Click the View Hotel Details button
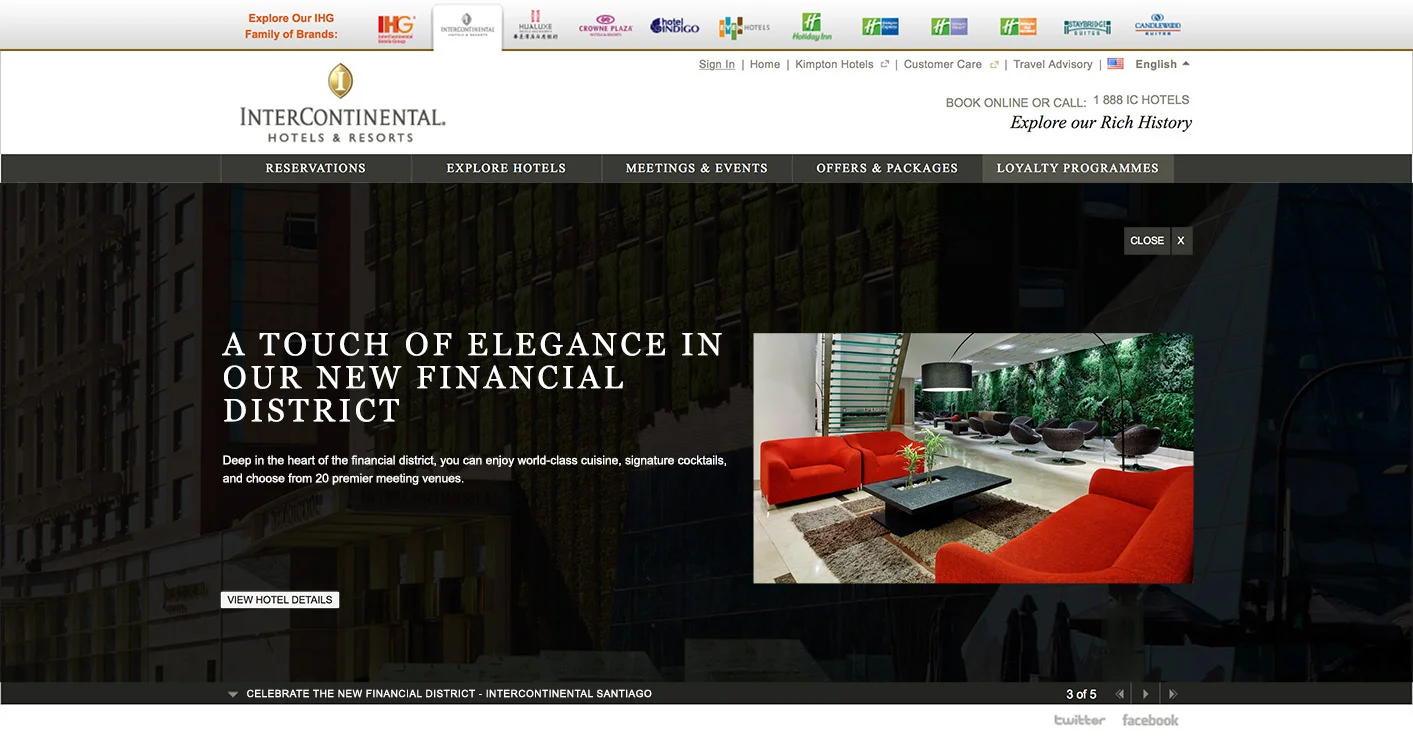This screenshot has height=740, width=1413. 280,600
